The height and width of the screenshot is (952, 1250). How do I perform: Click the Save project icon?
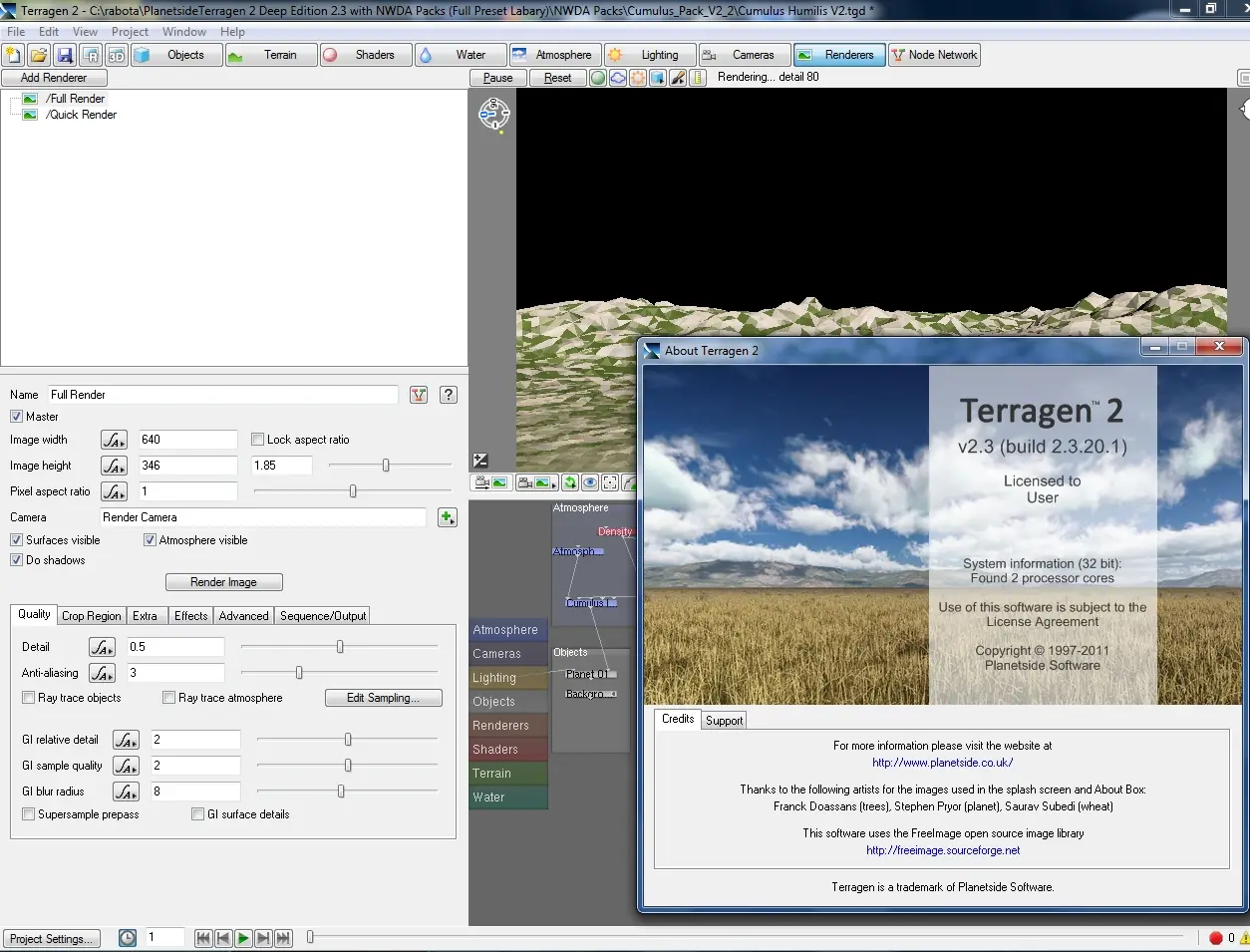(x=65, y=56)
